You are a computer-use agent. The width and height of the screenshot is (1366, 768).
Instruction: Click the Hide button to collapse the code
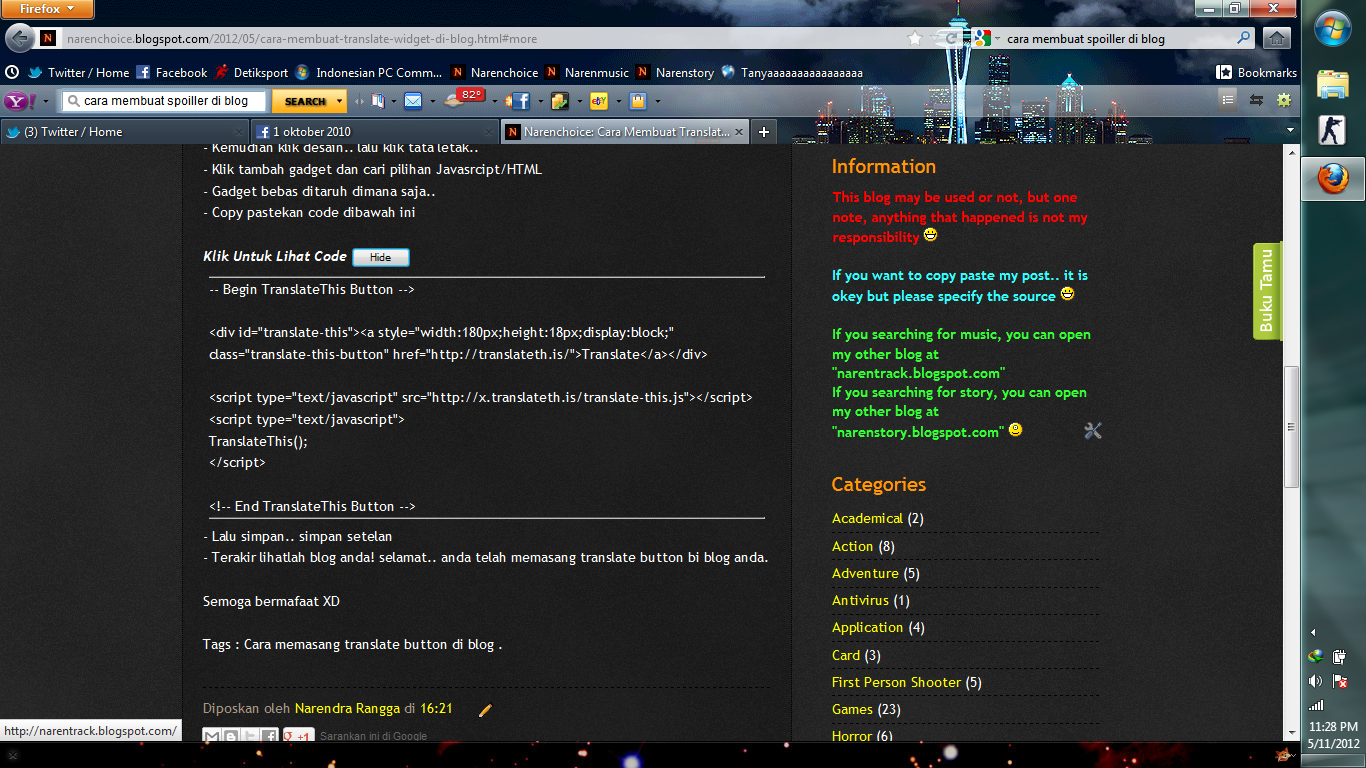point(381,257)
